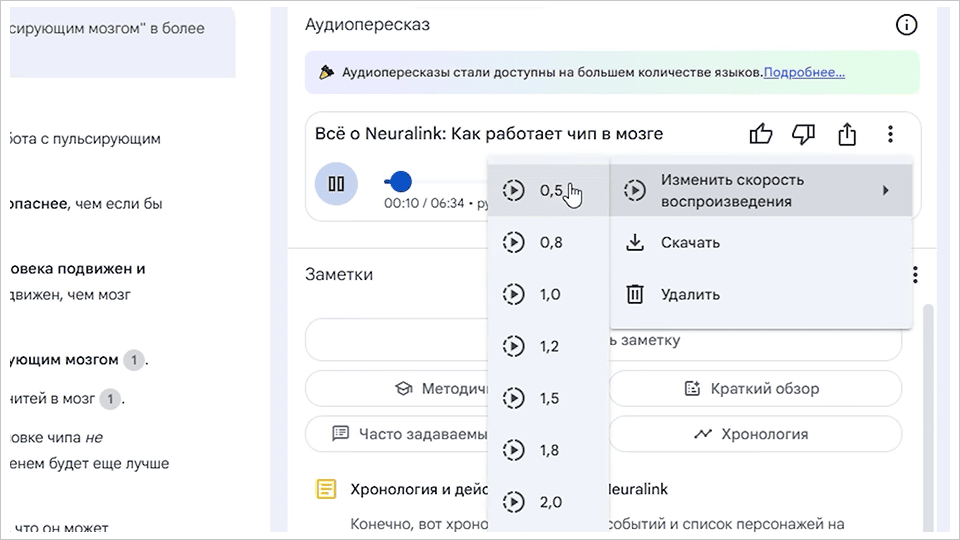The width and height of the screenshot is (960, 540).
Task: Set playback speed to 0,5
Action: tap(549, 190)
